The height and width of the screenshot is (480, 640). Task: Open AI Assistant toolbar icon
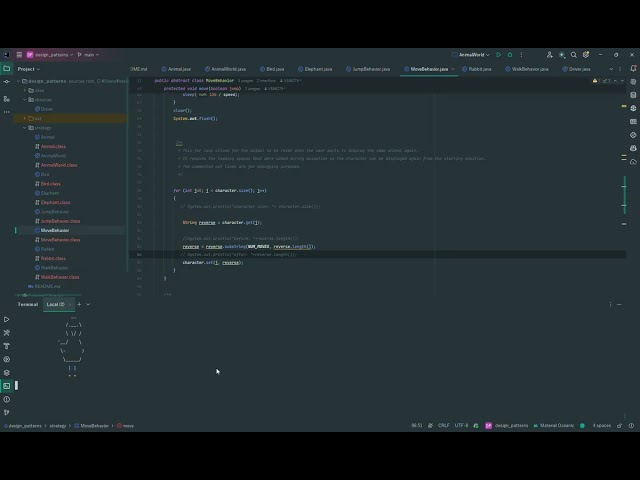tap(562, 55)
